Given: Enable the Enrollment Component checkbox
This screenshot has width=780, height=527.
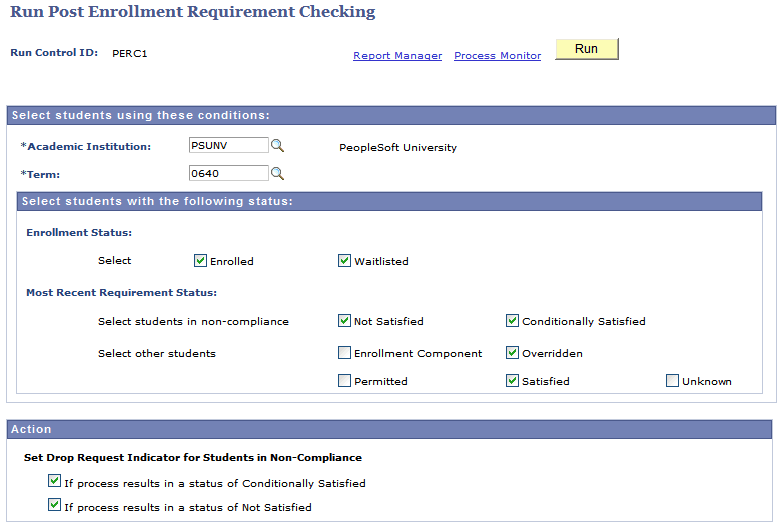Looking at the screenshot, I should [344, 353].
